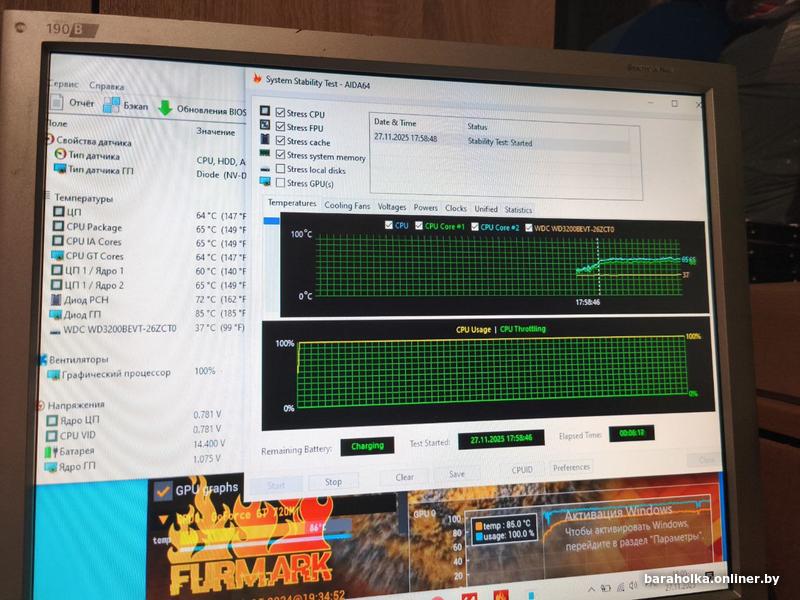800x600 pixels.
Task: Open the Voltages tab
Action: tap(392, 207)
